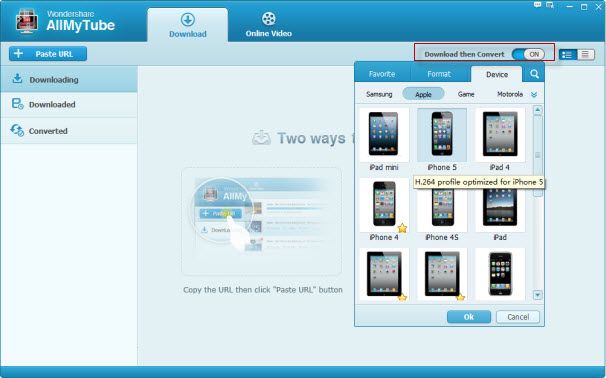Click the scroll down arrow in device list
The image size is (606, 378).
[x=537, y=295]
